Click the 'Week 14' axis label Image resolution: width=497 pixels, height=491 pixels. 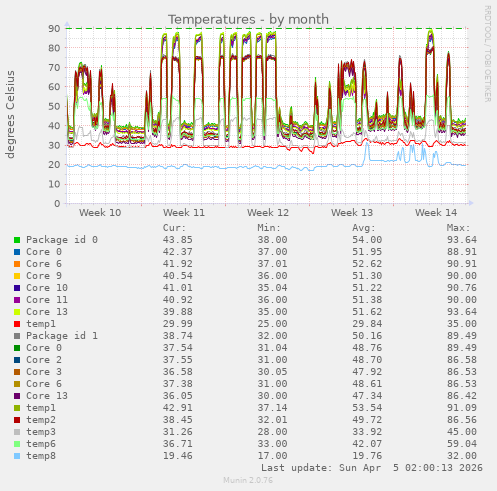pos(436,213)
